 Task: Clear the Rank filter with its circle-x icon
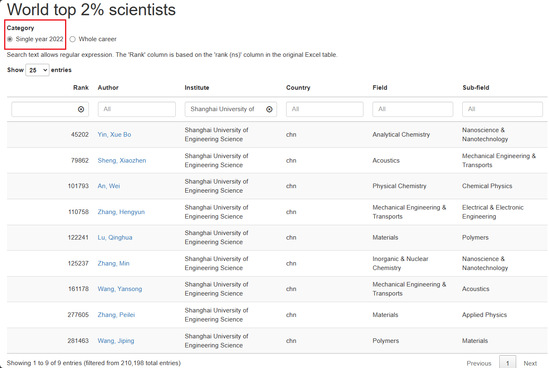81,109
